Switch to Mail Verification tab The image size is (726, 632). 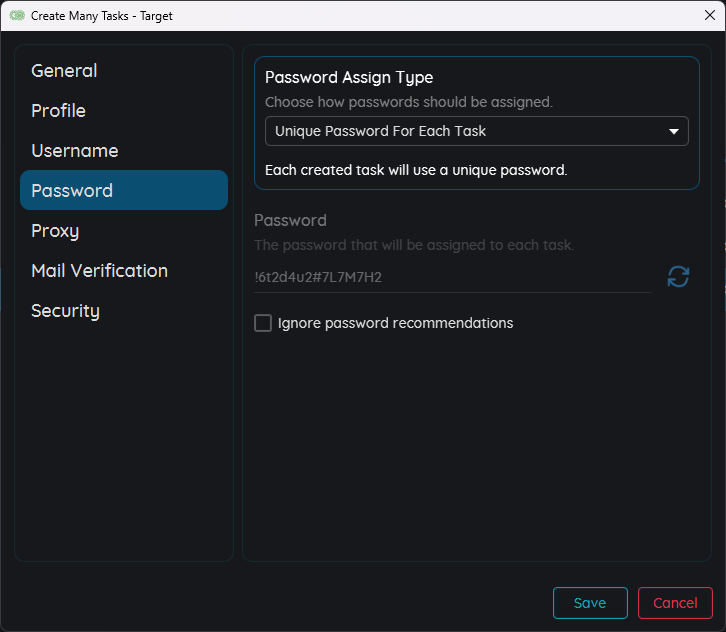pos(99,271)
